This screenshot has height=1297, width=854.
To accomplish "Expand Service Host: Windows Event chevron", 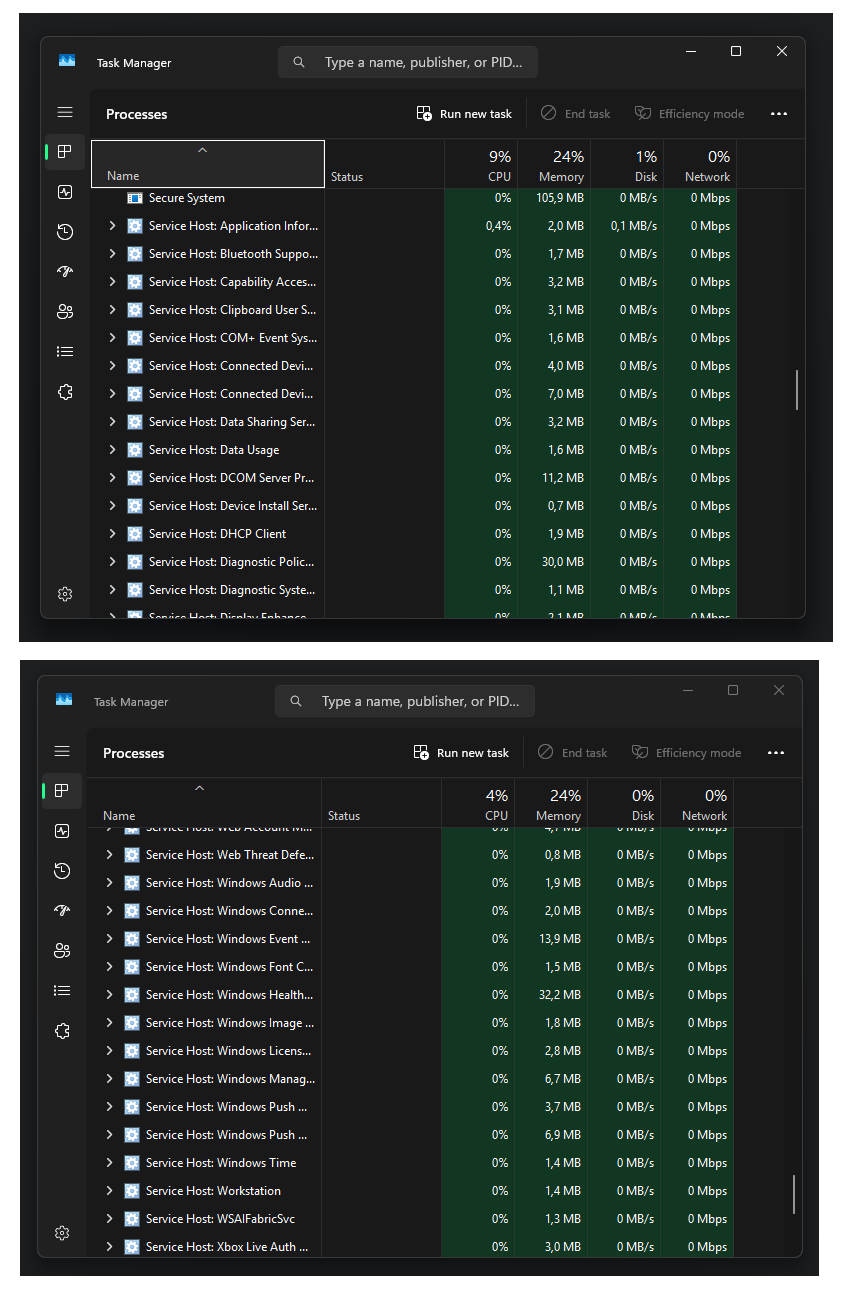I will coord(109,939).
